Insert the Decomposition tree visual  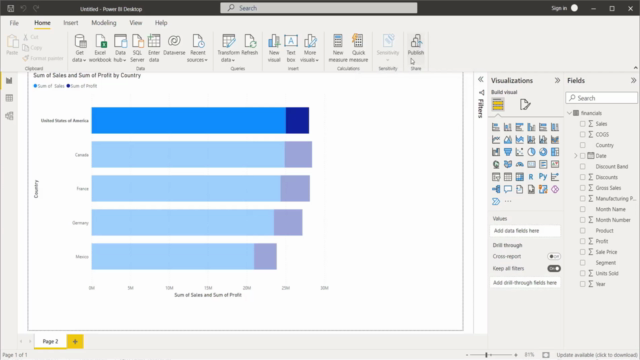(x=496, y=189)
